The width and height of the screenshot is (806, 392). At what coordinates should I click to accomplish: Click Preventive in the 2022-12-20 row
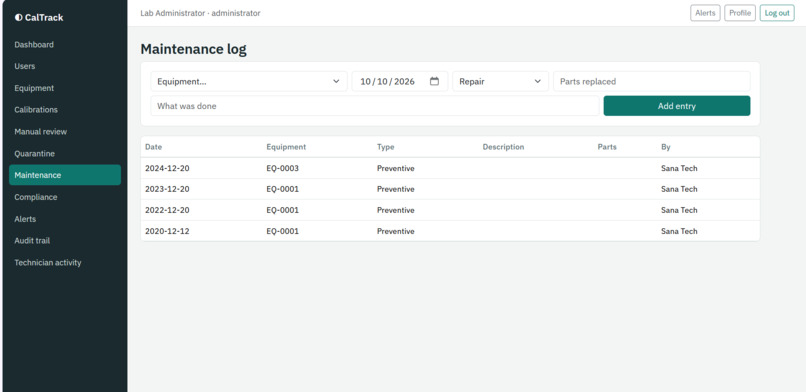(395, 210)
